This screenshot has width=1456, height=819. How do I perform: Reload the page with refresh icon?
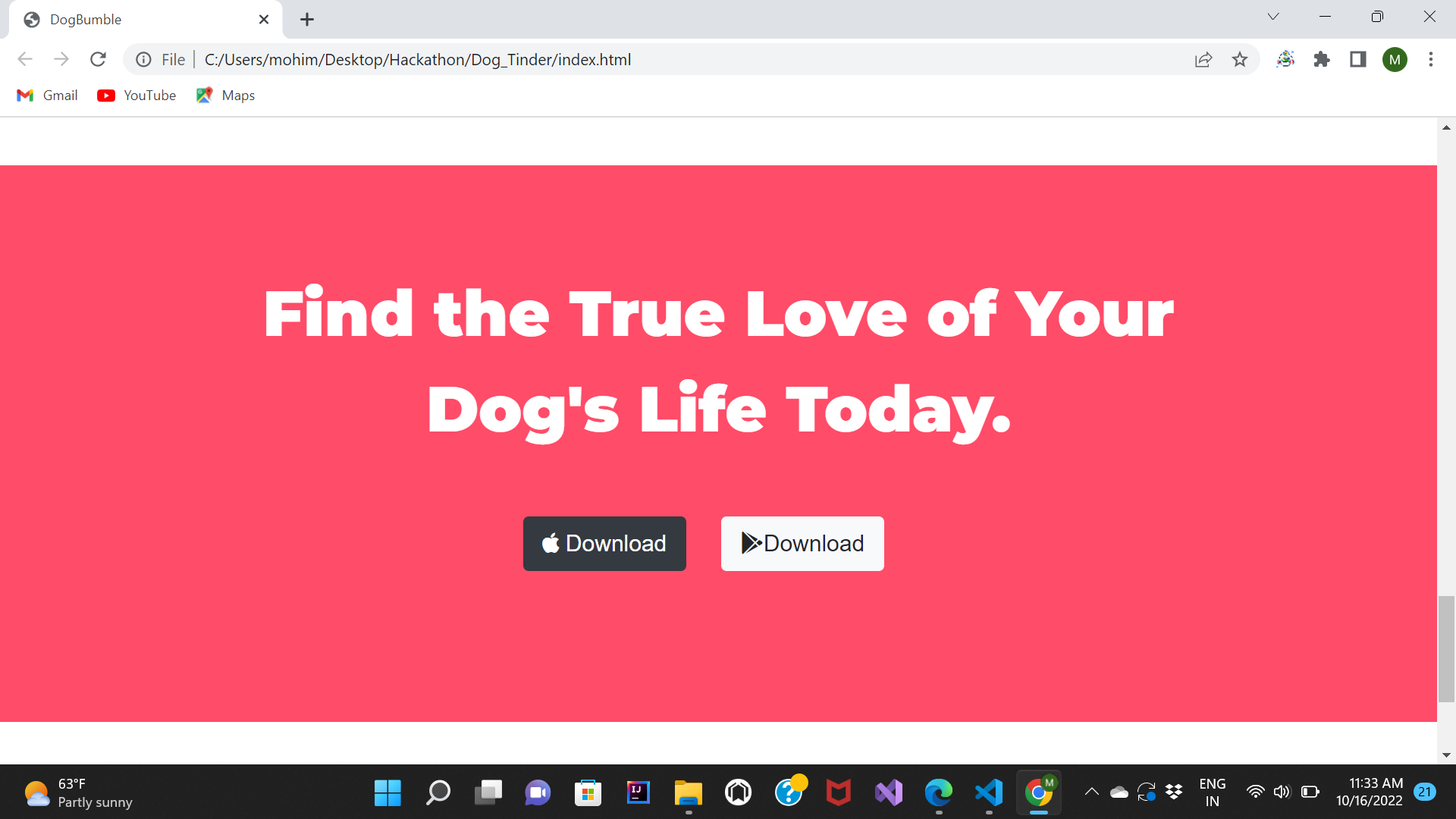98,59
